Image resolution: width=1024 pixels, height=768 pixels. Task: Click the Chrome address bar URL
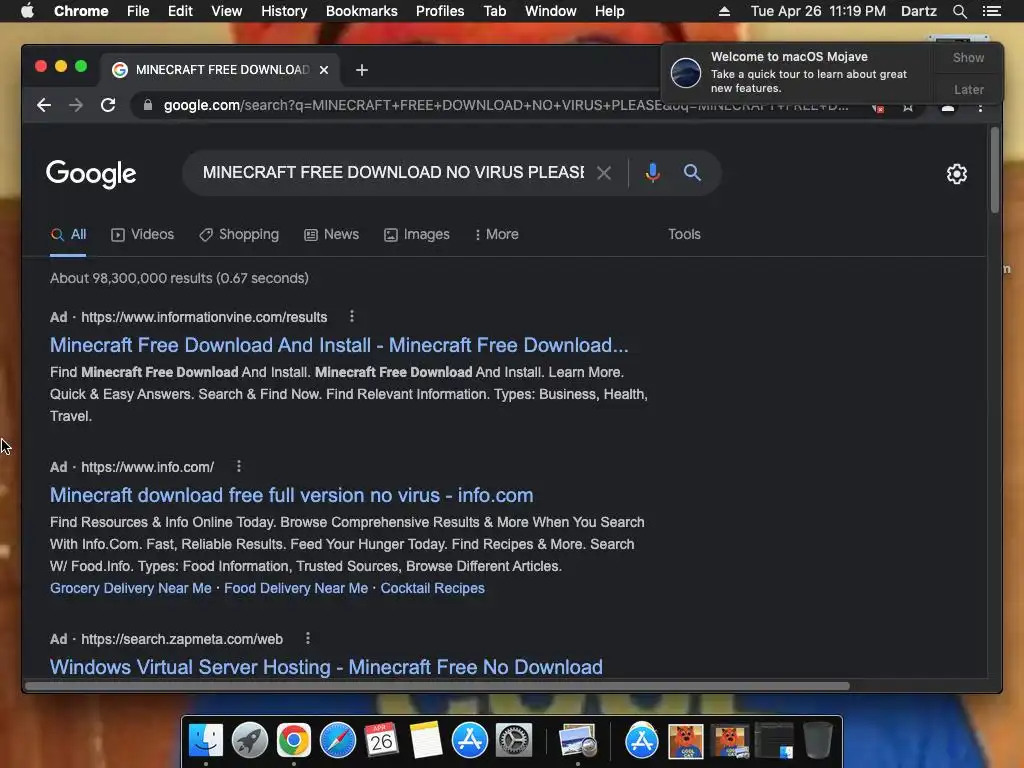pyautogui.click(x=506, y=105)
